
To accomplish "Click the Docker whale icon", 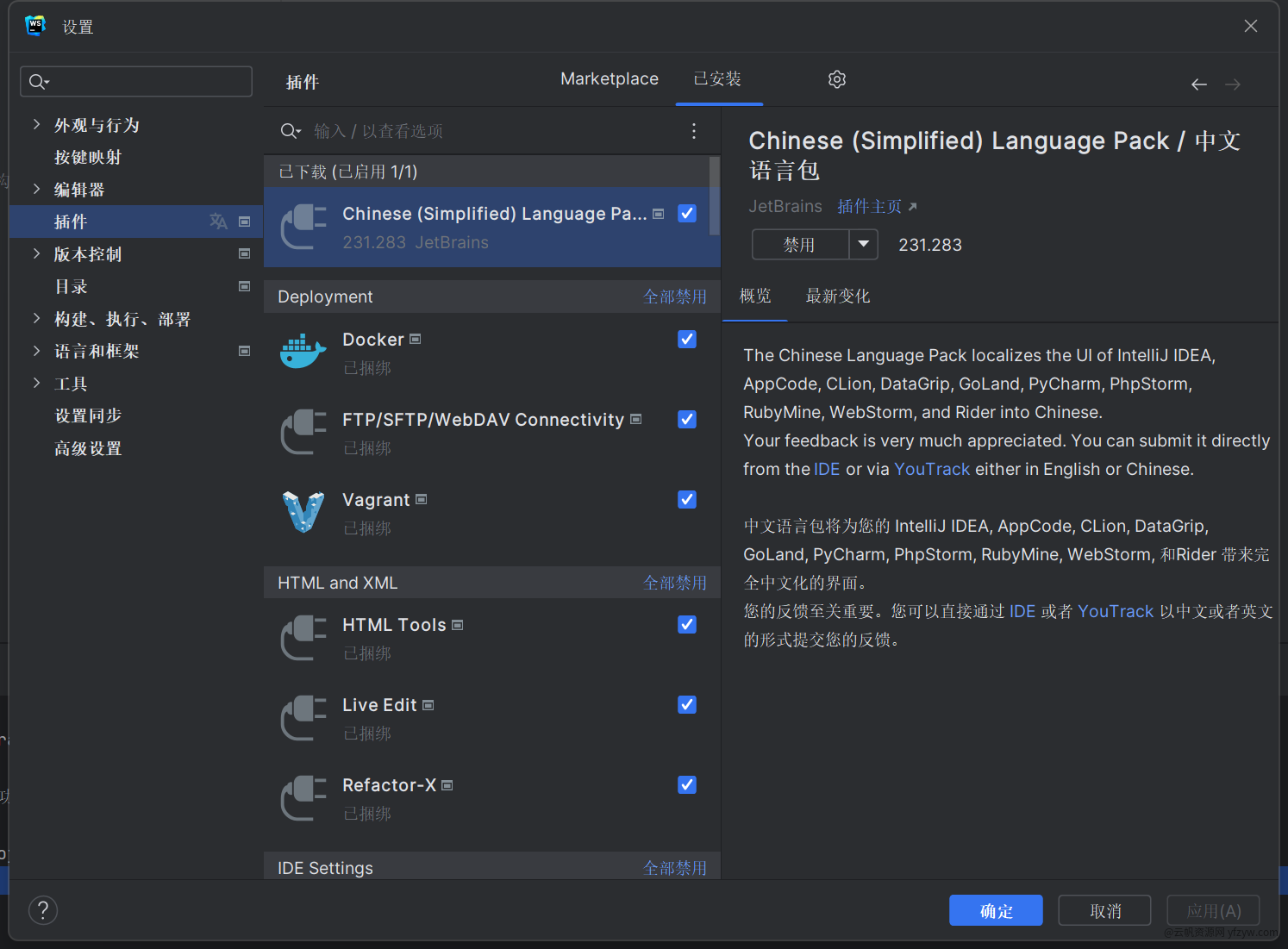I will (303, 352).
